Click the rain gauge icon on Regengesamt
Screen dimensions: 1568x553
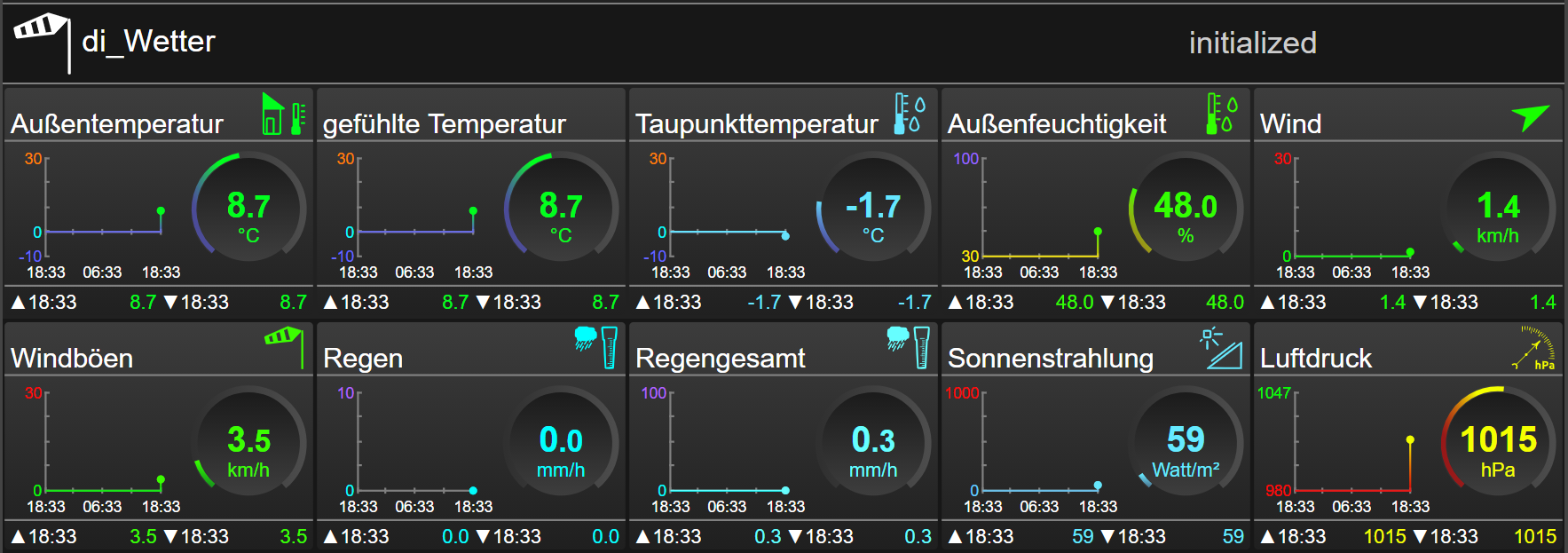(x=909, y=346)
